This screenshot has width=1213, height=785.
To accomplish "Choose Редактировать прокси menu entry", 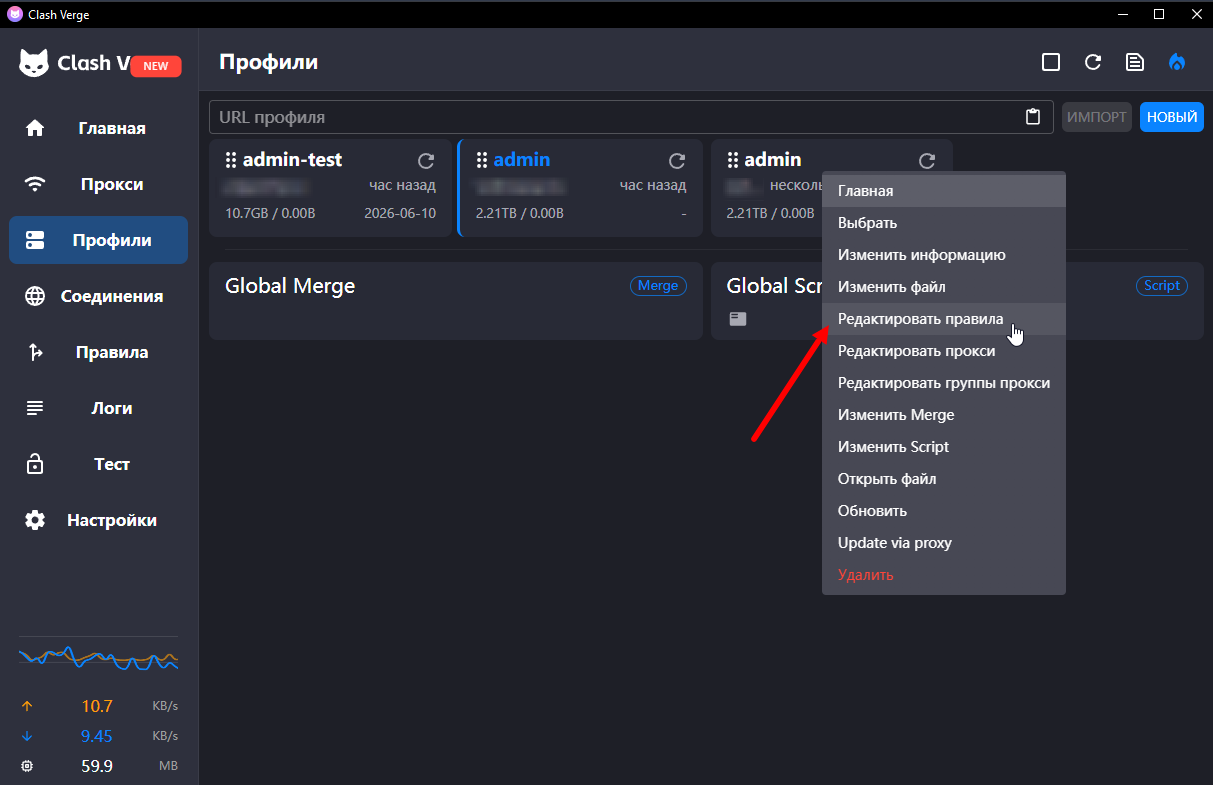I will pyautogui.click(x=944, y=351).
